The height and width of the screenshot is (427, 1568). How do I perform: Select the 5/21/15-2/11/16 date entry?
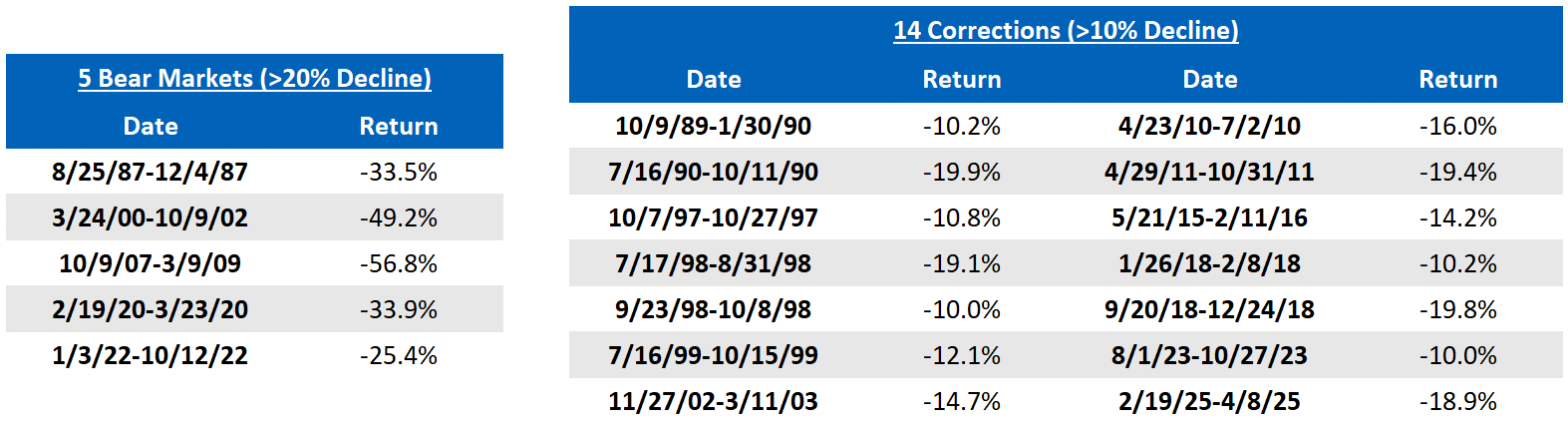click(x=1209, y=217)
